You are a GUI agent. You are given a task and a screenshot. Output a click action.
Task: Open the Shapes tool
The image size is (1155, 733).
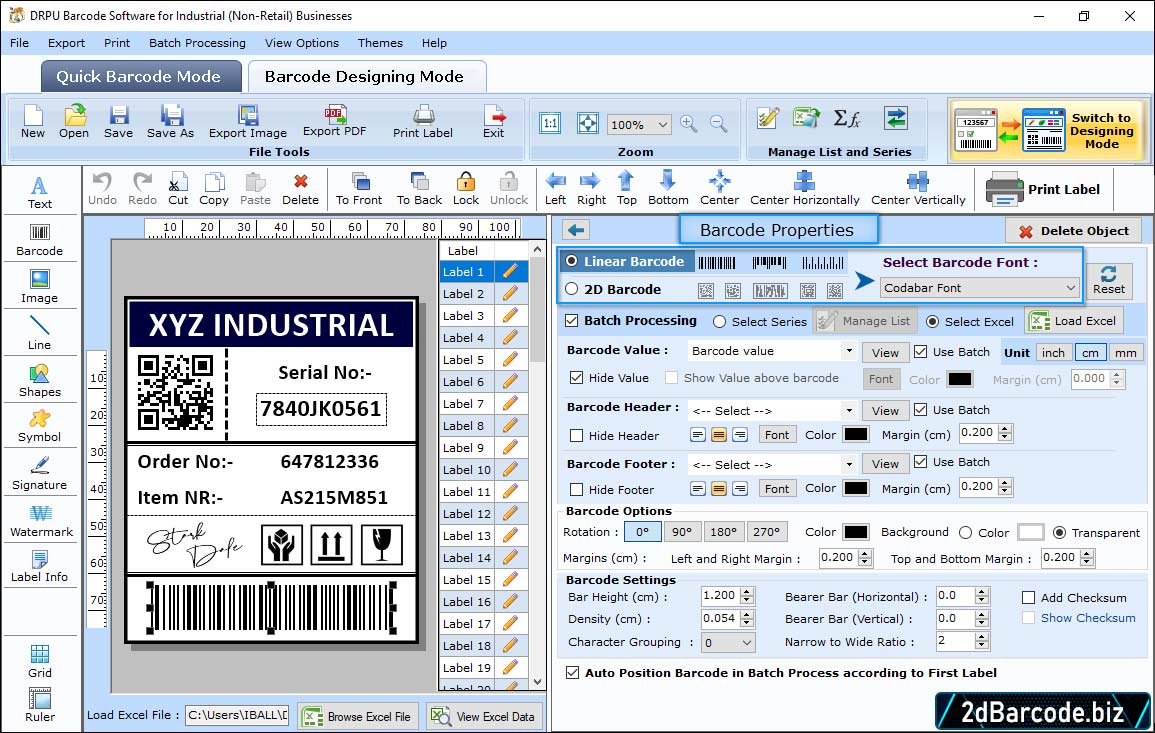click(x=39, y=381)
